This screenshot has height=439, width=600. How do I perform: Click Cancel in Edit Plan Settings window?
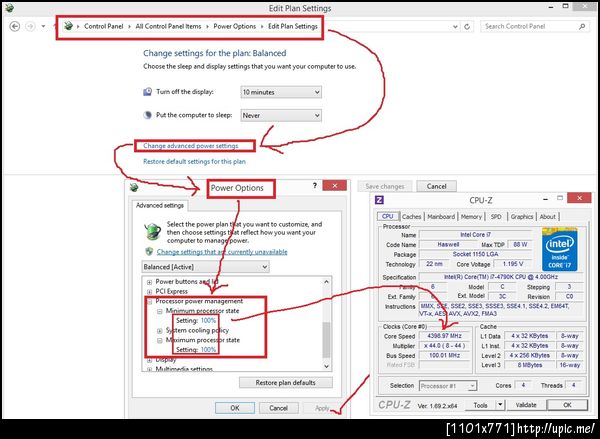(x=436, y=186)
